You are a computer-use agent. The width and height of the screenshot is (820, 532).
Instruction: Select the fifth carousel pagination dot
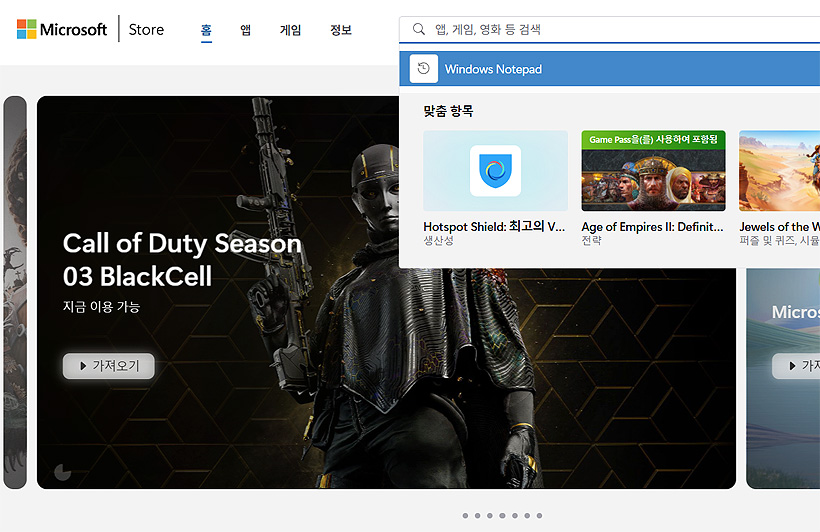pyautogui.click(x=515, y=516)
